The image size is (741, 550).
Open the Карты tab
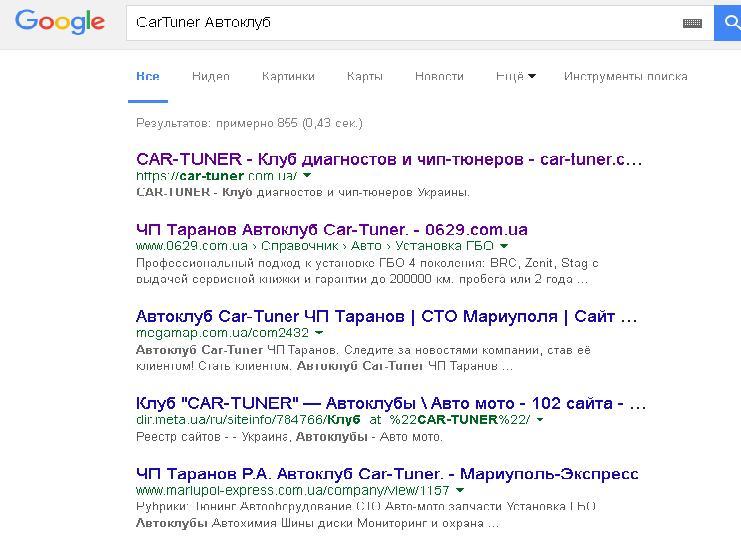click(x=365, y=76)
